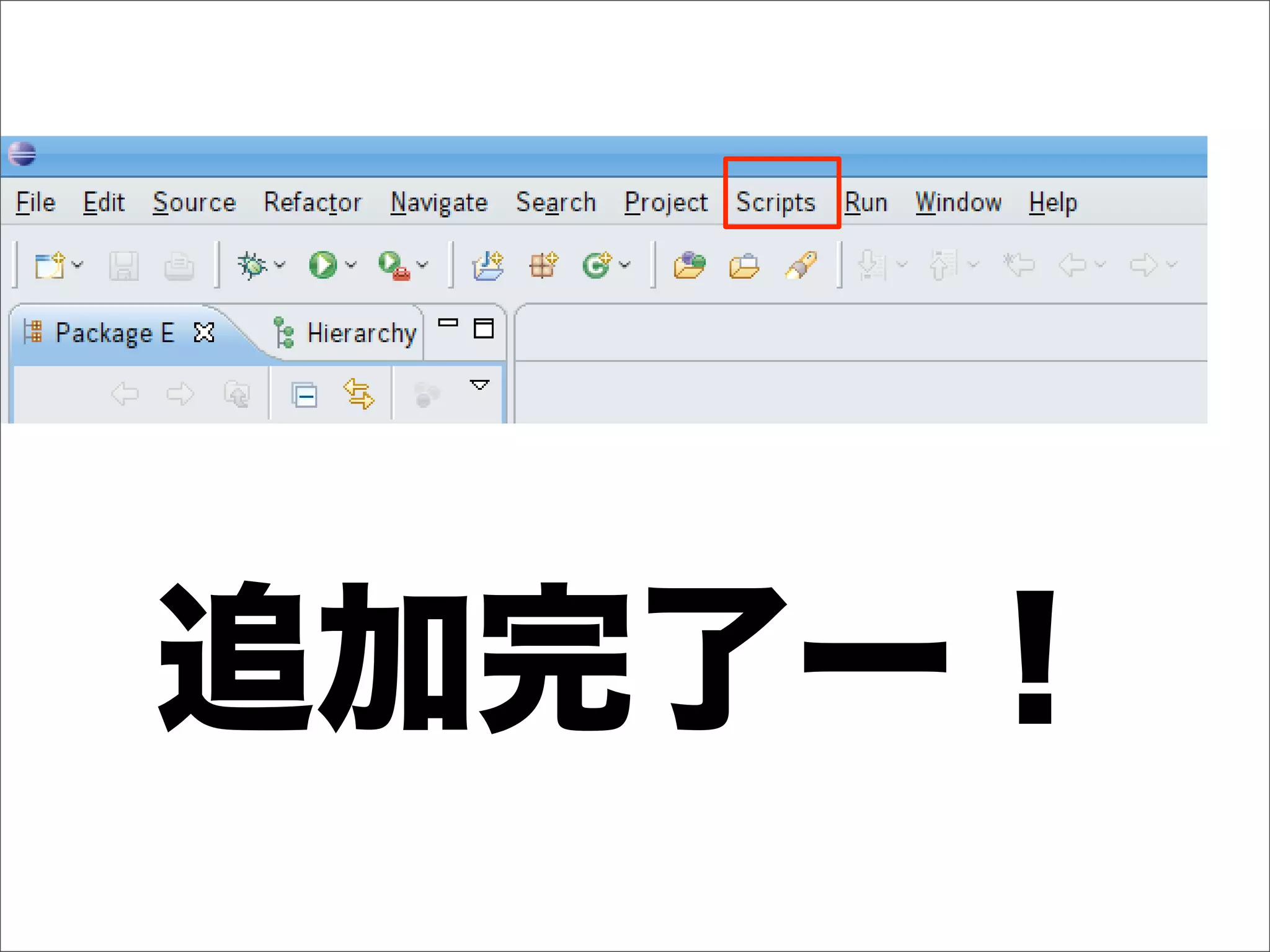
Task: Close the Package Explorer tab
Action: click(x=204, y=333)
